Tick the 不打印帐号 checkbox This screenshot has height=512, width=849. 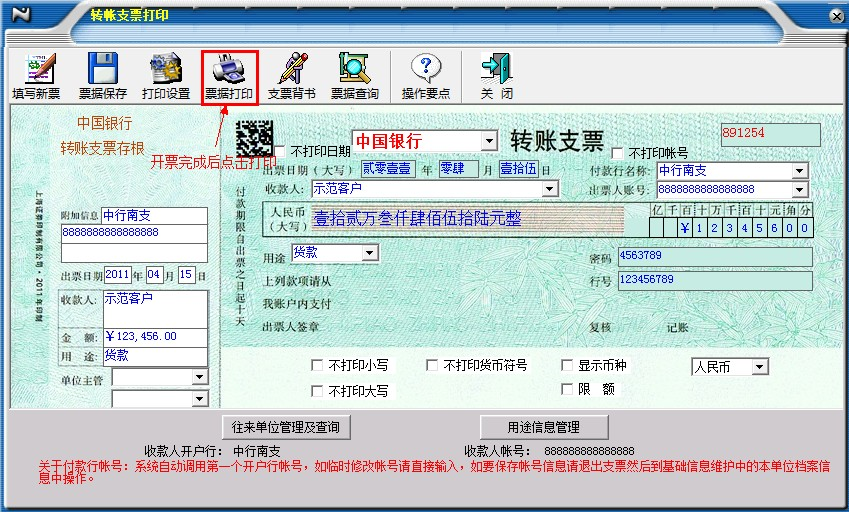click(x=617, y=153)
